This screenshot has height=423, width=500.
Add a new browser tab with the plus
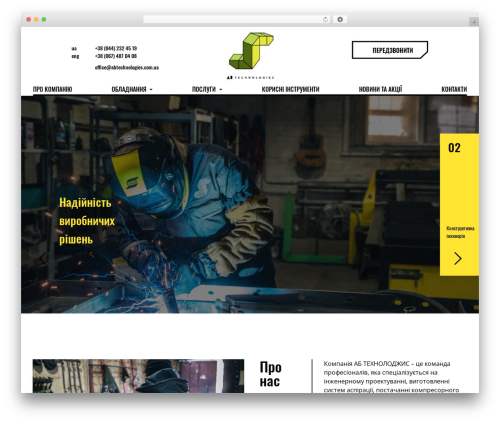pos(474,22)
